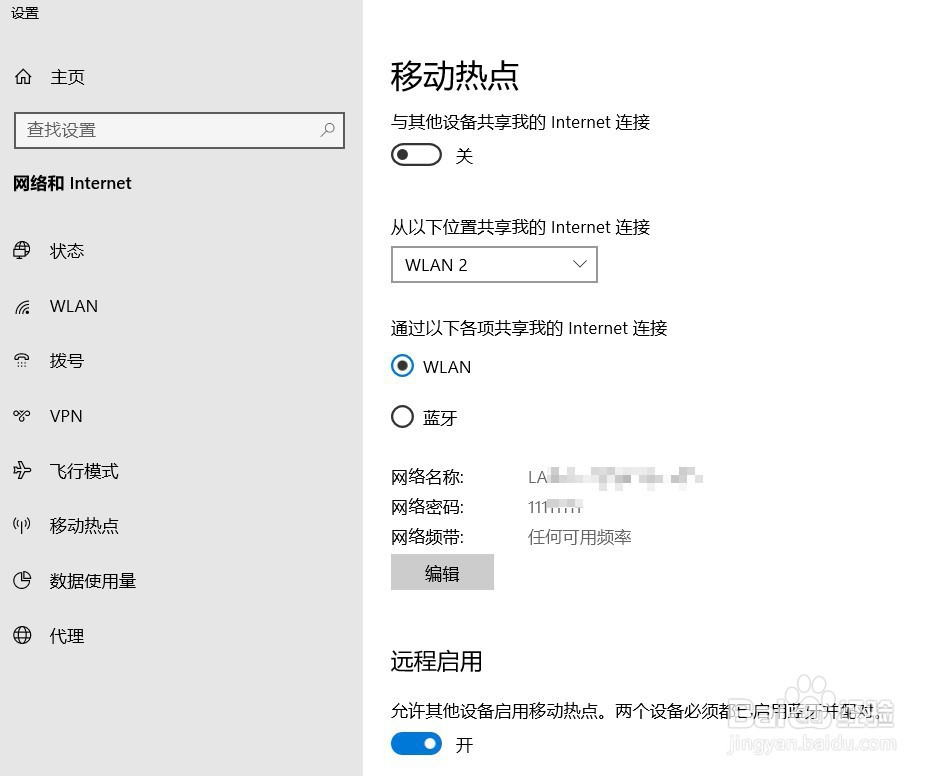The width and height of the screenshot is (949, 776).
Task: Disable the 远程启用 (Remote activation) toggle
Action: [x=416, y=744]
